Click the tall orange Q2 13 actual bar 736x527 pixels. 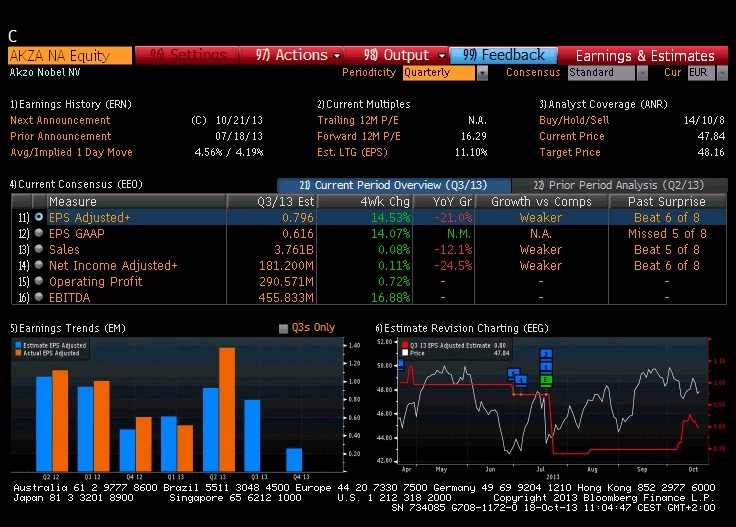[227, 410]
